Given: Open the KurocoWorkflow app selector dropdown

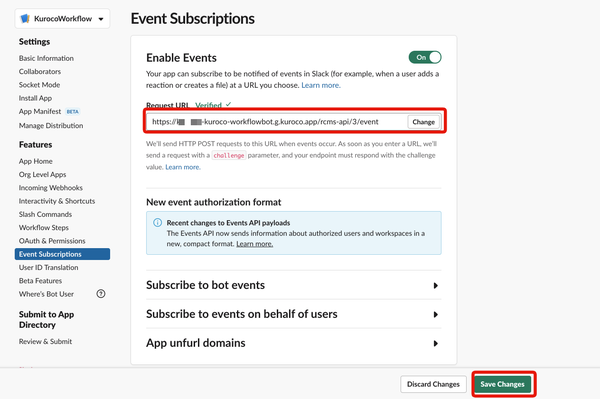Looking at the screenshot, I should click(62, 19).
